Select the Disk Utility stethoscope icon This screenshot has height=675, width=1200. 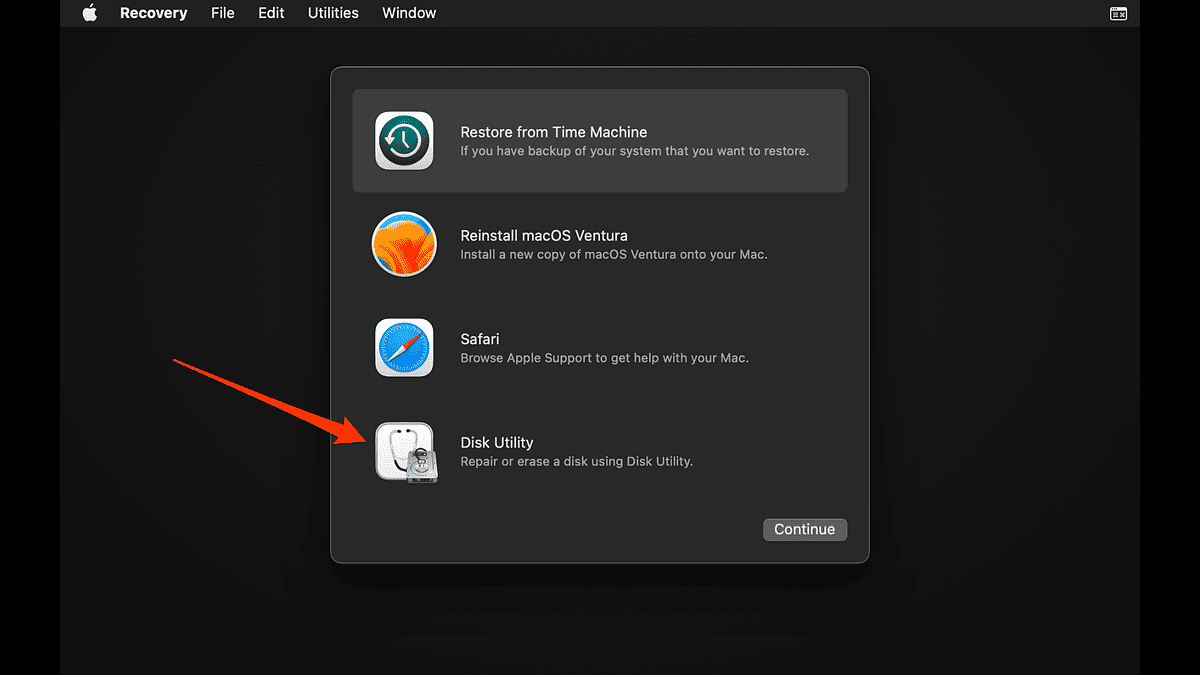tap(404, 452)
